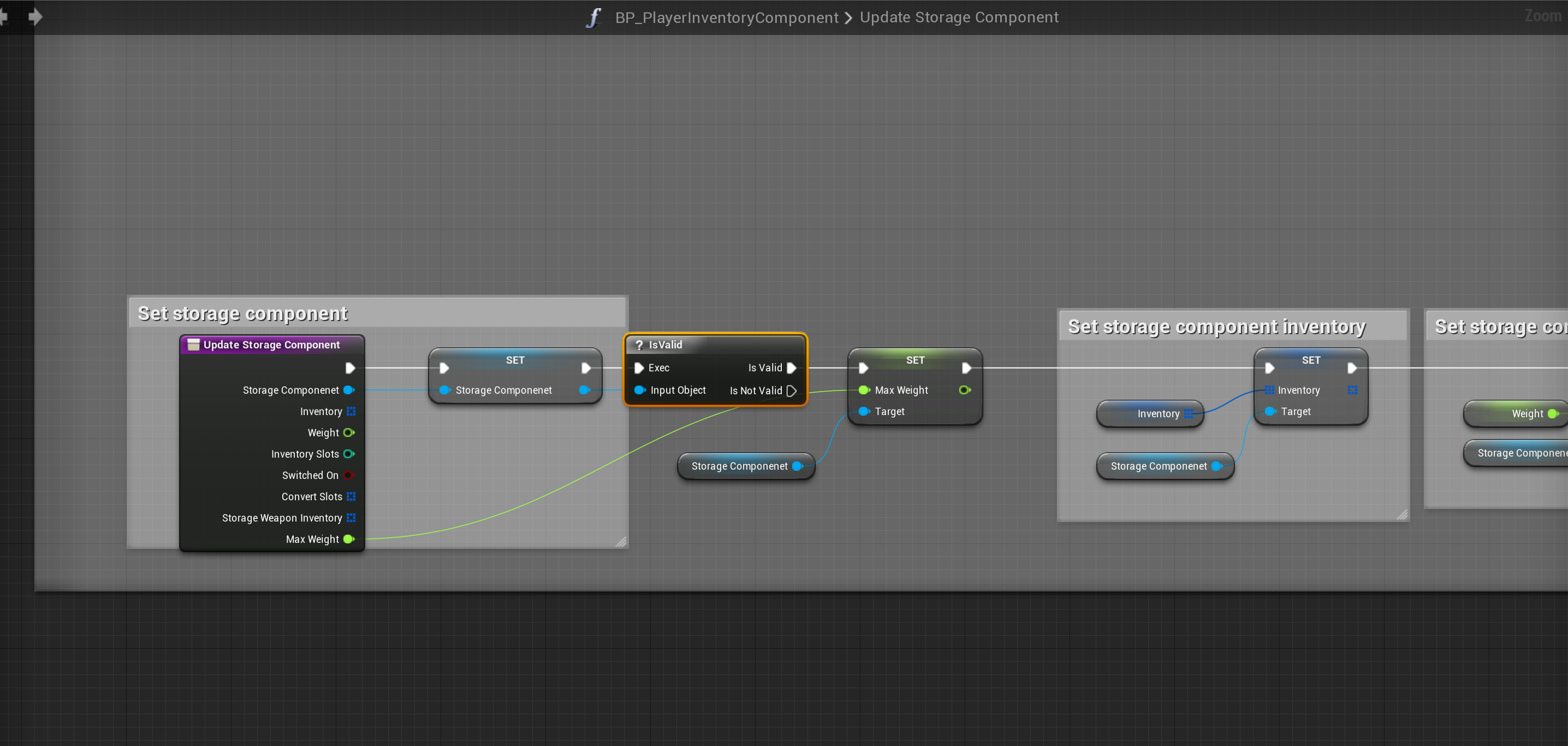Click Convert Slots array output pin
1568x746 pixels.
tap(351, 497)
